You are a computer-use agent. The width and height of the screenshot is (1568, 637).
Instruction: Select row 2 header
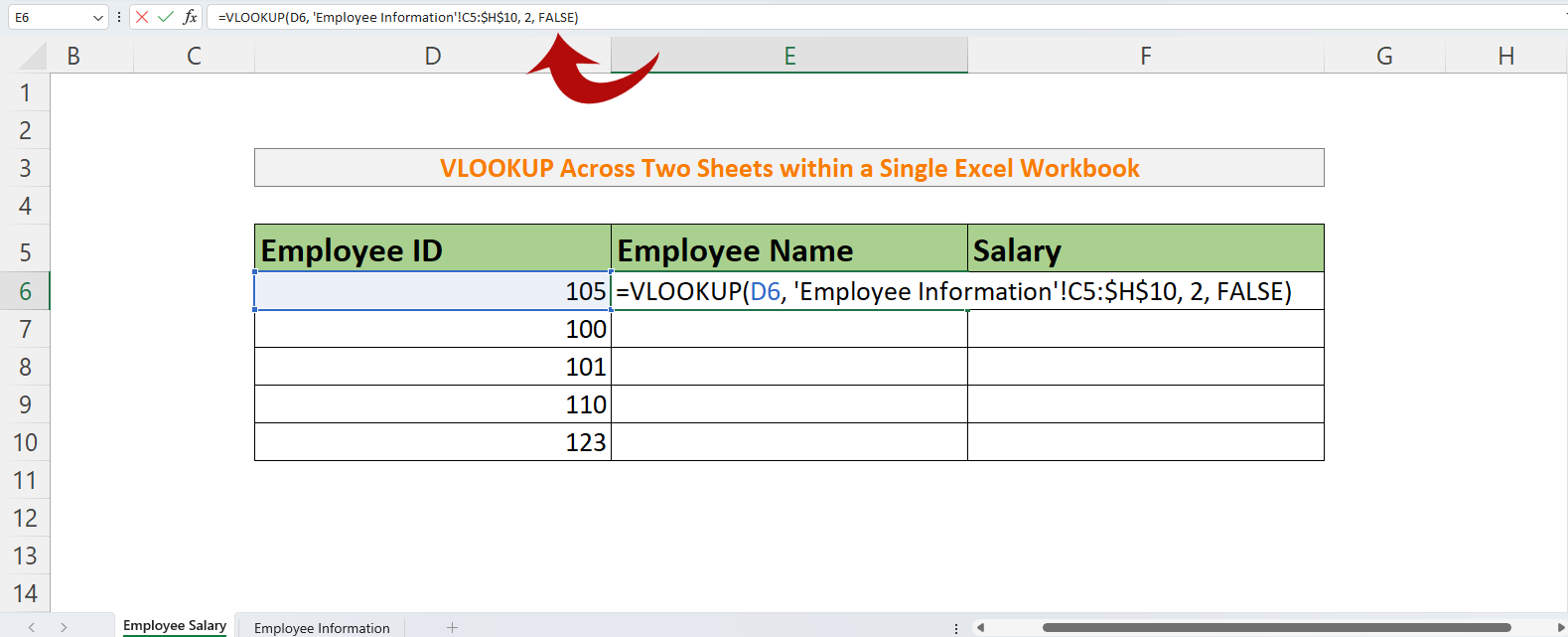coord(25,130)
